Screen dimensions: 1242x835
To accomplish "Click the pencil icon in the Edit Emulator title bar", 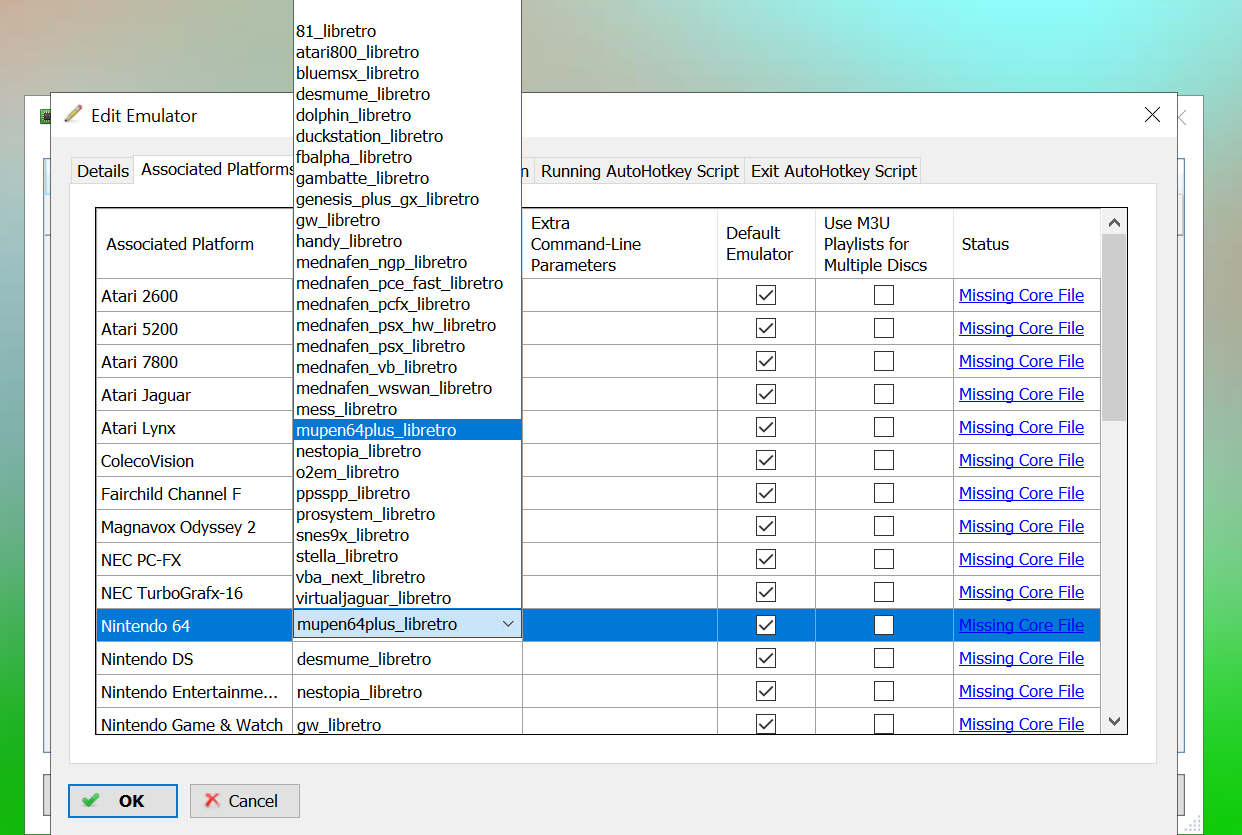I will [x=73, y=114].
